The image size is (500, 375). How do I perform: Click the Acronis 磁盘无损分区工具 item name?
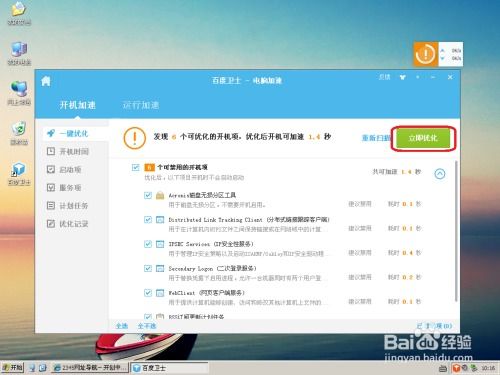pos(202,195)
